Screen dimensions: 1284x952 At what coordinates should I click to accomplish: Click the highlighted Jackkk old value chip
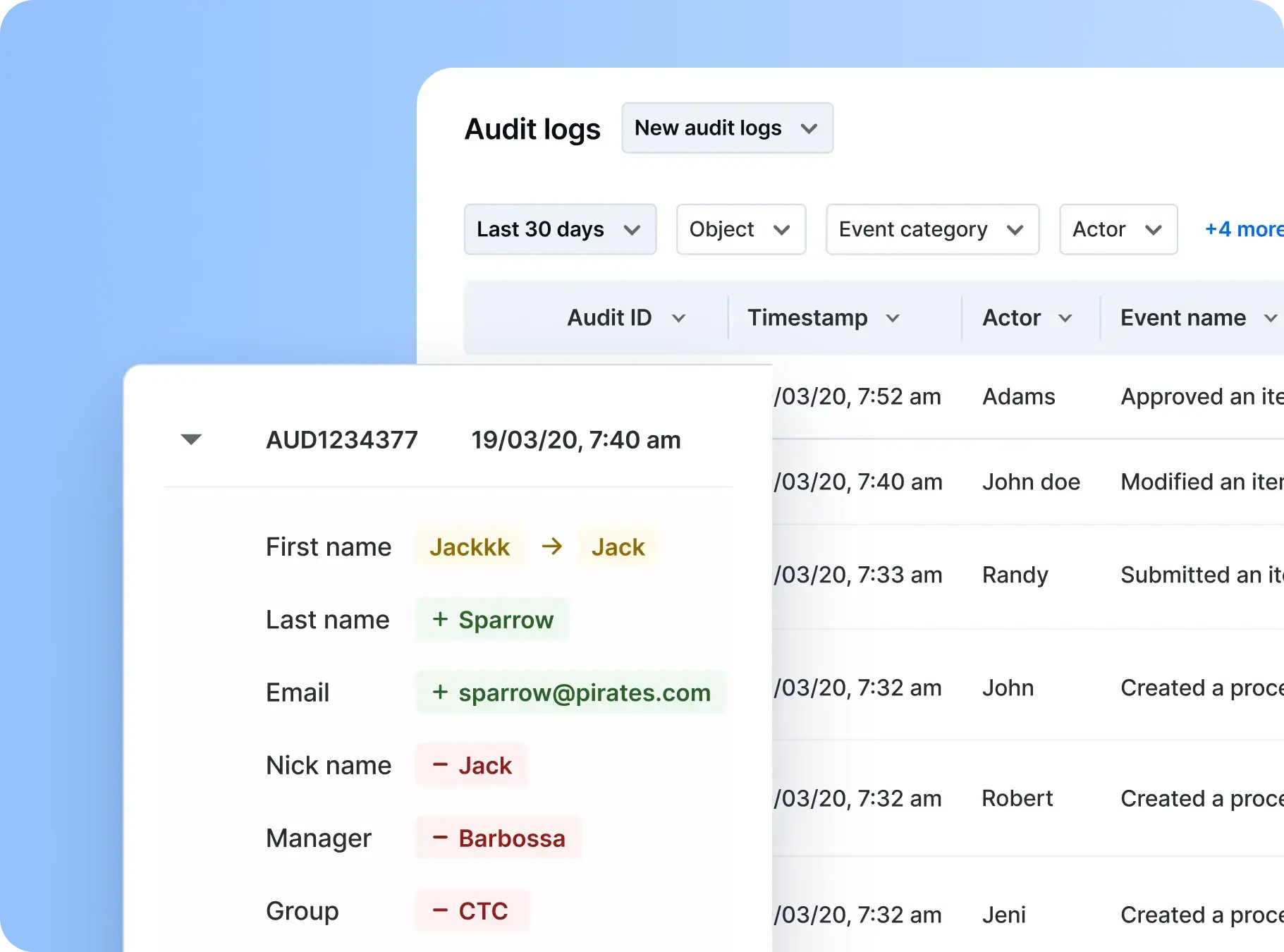470,547
